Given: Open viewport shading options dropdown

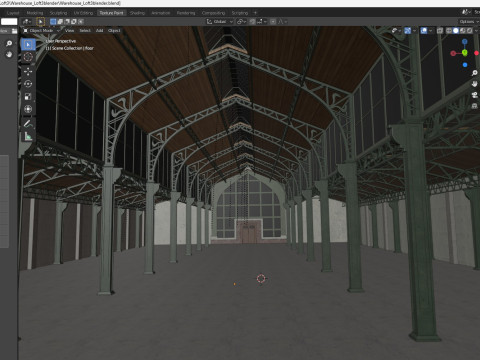Looking at the screenshot, I should coord(476,30).
